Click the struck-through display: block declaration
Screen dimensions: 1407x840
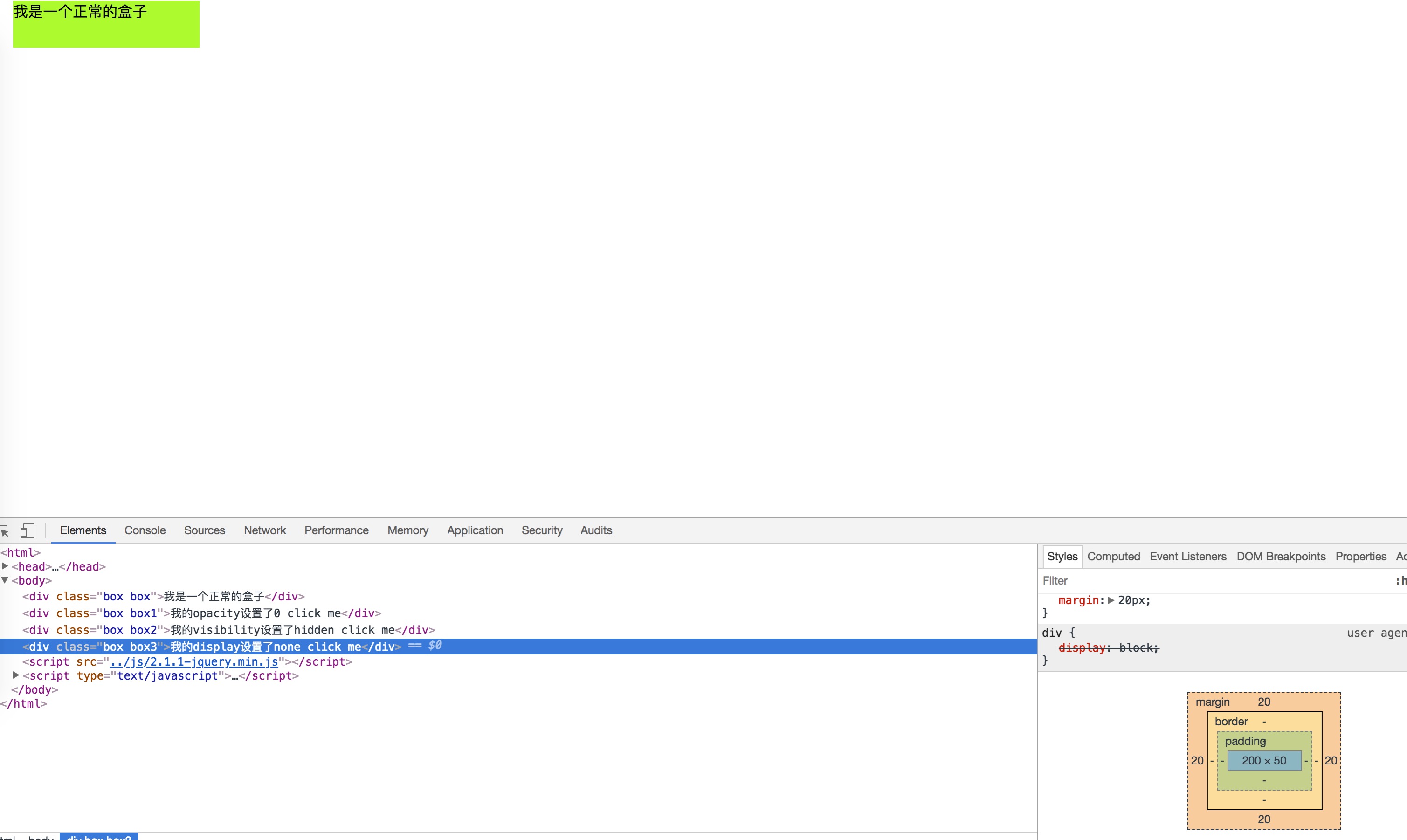1109,647
